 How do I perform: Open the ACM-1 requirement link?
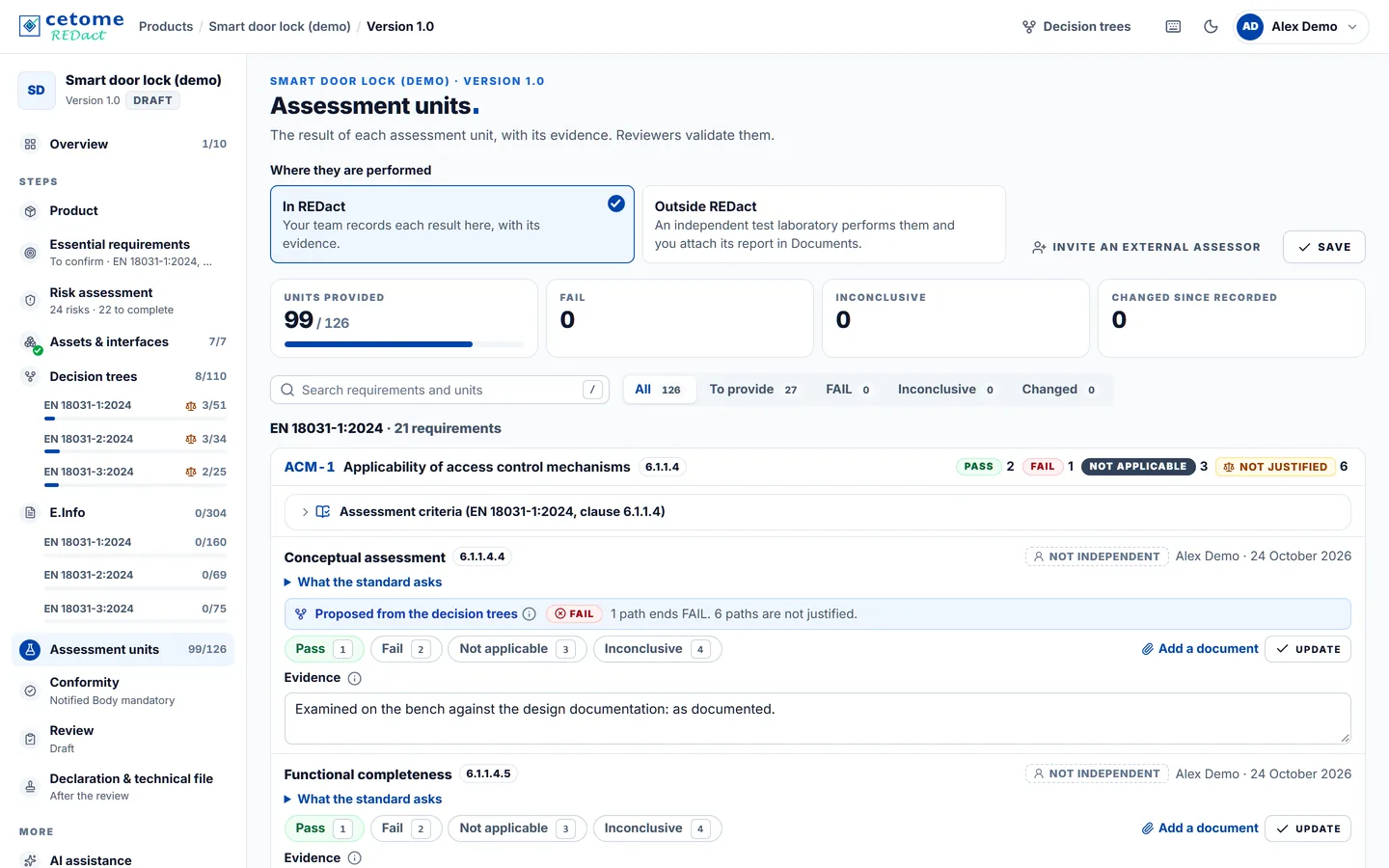310,467
